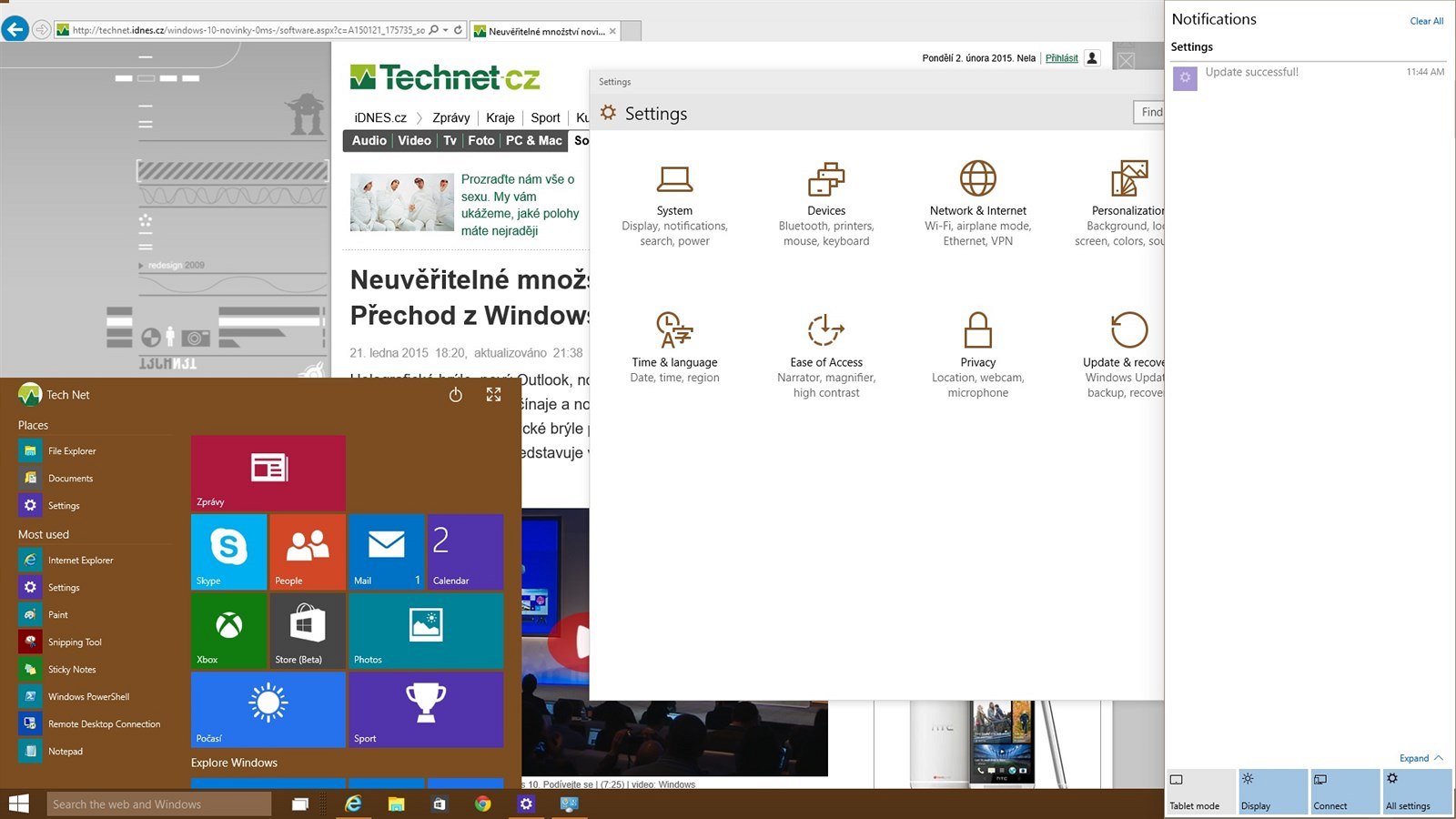
Task: Click the Přihlásit login link
Action: (x=1061, y=58)
